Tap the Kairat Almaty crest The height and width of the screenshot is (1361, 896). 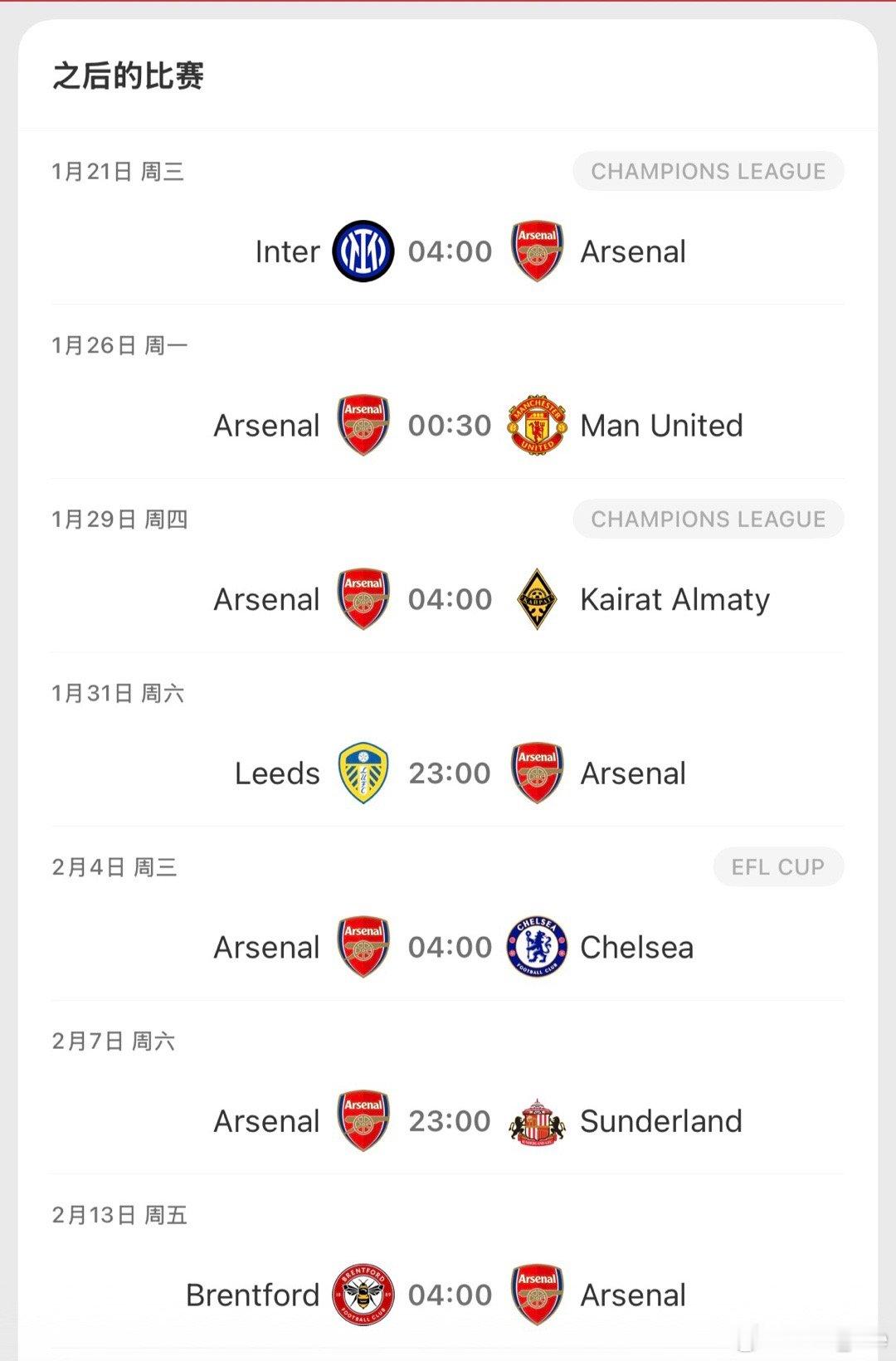tap(538, 599)
